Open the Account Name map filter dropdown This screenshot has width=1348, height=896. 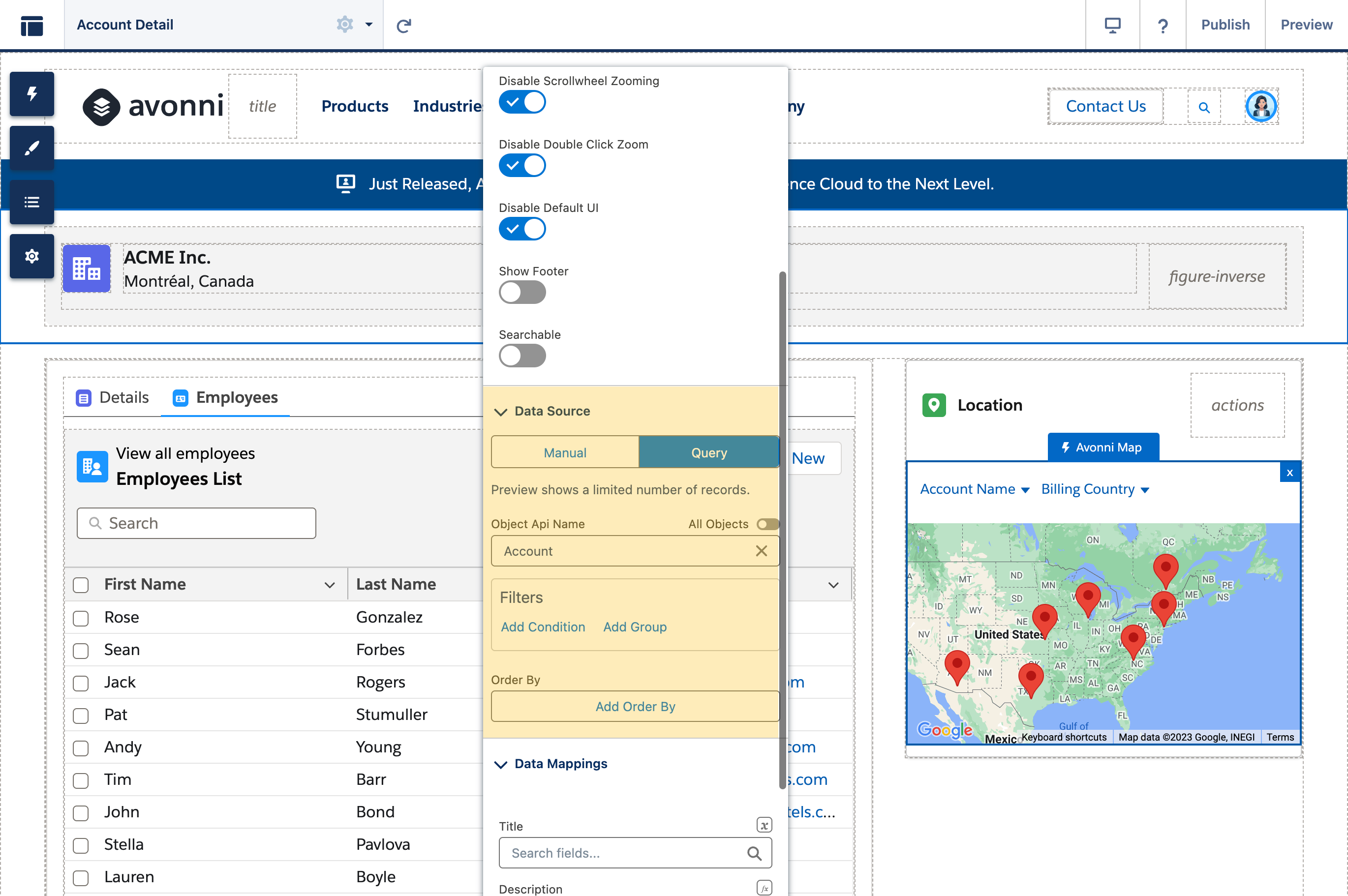pos(974,489)
